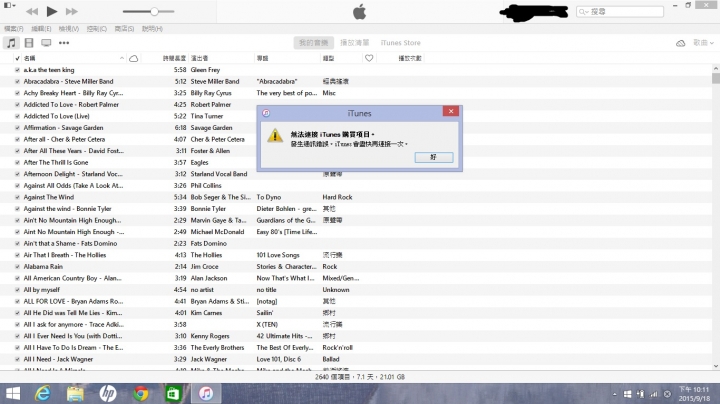The height and width of the screenshot is (404, 720).
Task: Open Windows Store from taskbar
Action: tap(173, 393)
